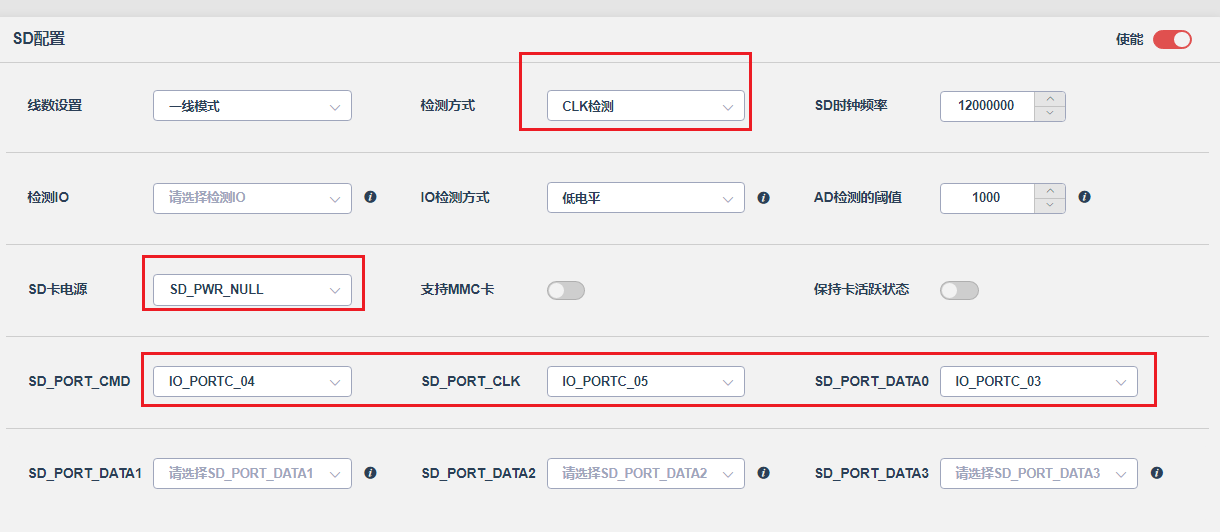The height and width of the screenshot is (532, 1220).
Task: Click the SD_PORT_DATA0 label
Action: [x=872, y=381]
